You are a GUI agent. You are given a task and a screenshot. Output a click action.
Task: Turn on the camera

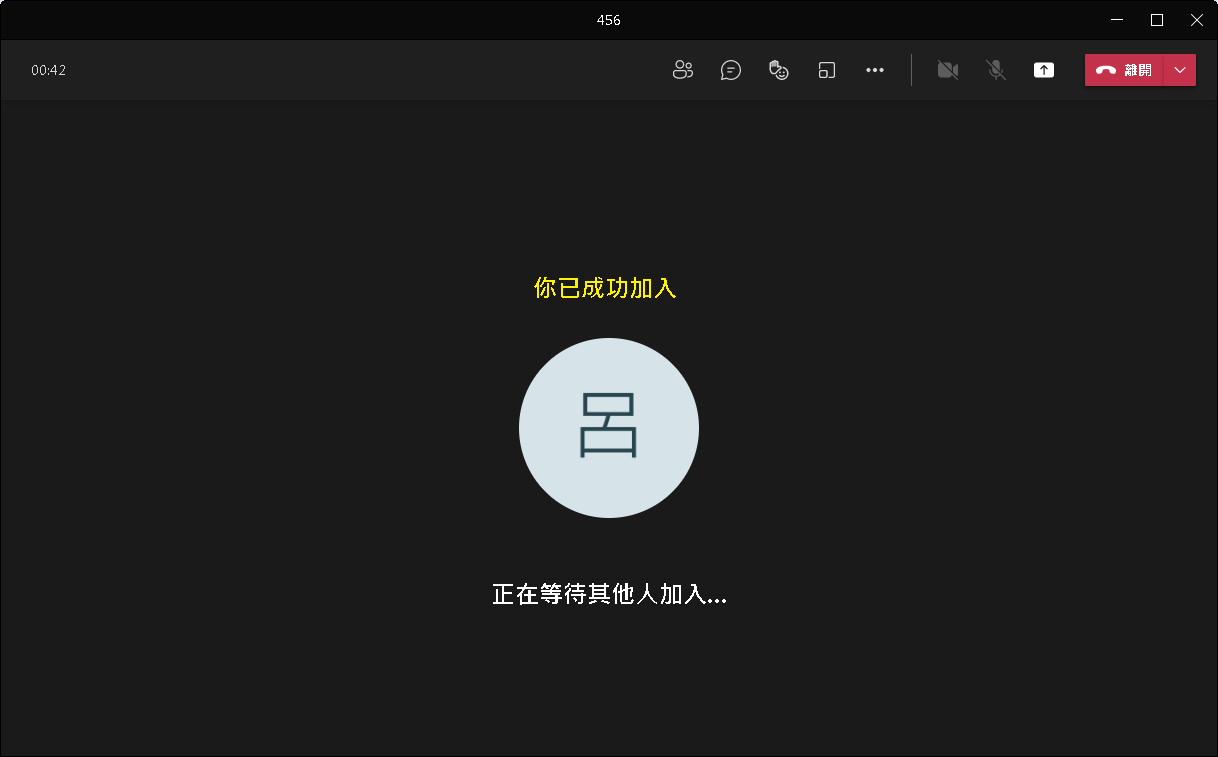tap(947, 70)
